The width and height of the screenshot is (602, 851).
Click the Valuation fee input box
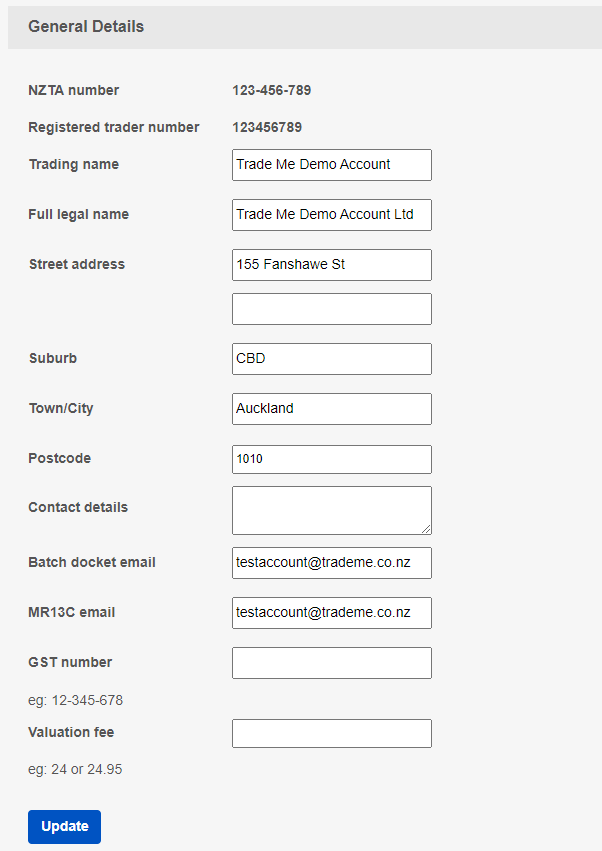331,733
